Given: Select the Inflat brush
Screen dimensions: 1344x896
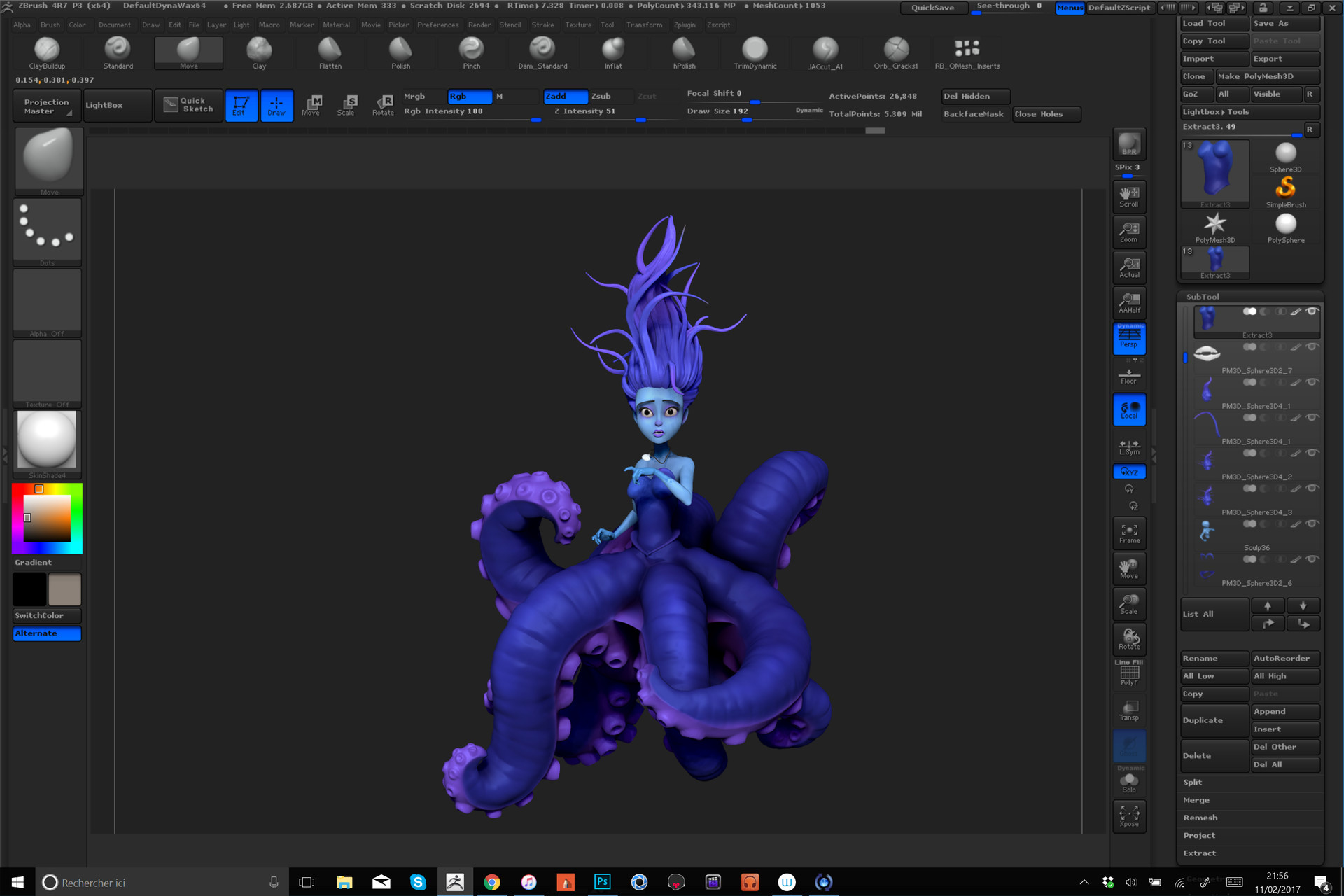Looking at the screenshot, I should click(613, 52).
